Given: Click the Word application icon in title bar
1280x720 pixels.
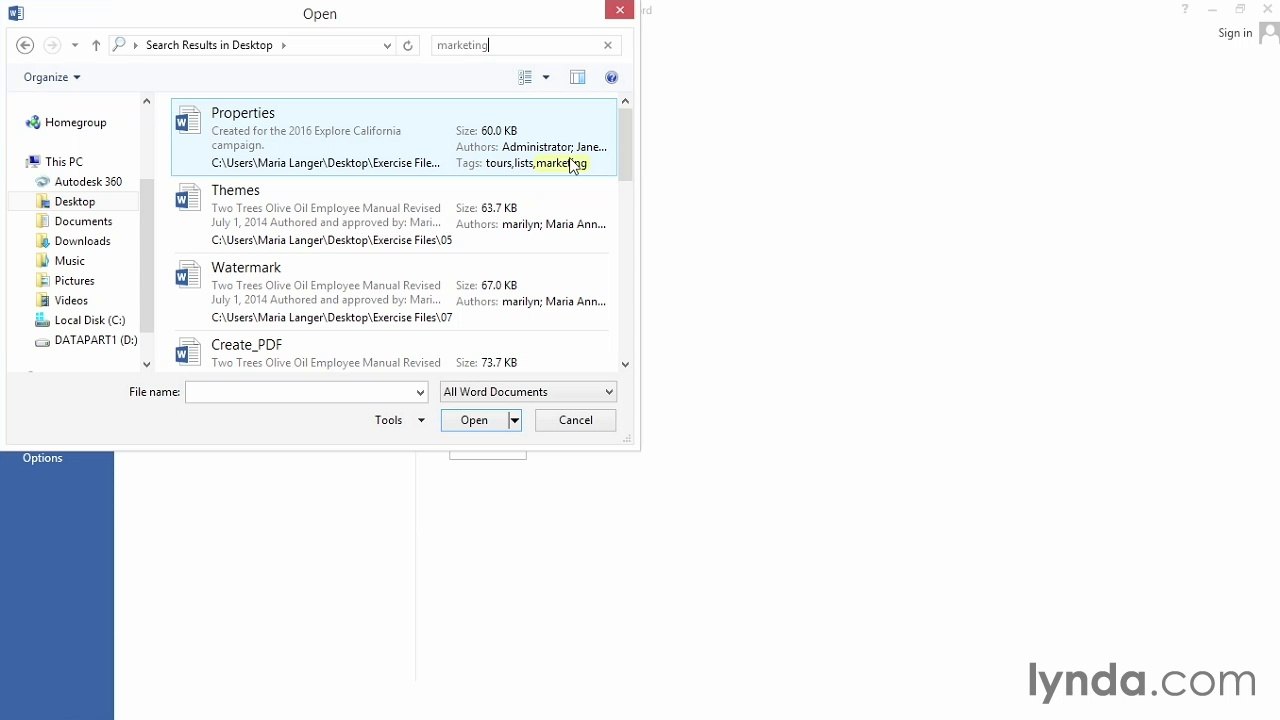Looking at the screenshot, I should (15, 13).
